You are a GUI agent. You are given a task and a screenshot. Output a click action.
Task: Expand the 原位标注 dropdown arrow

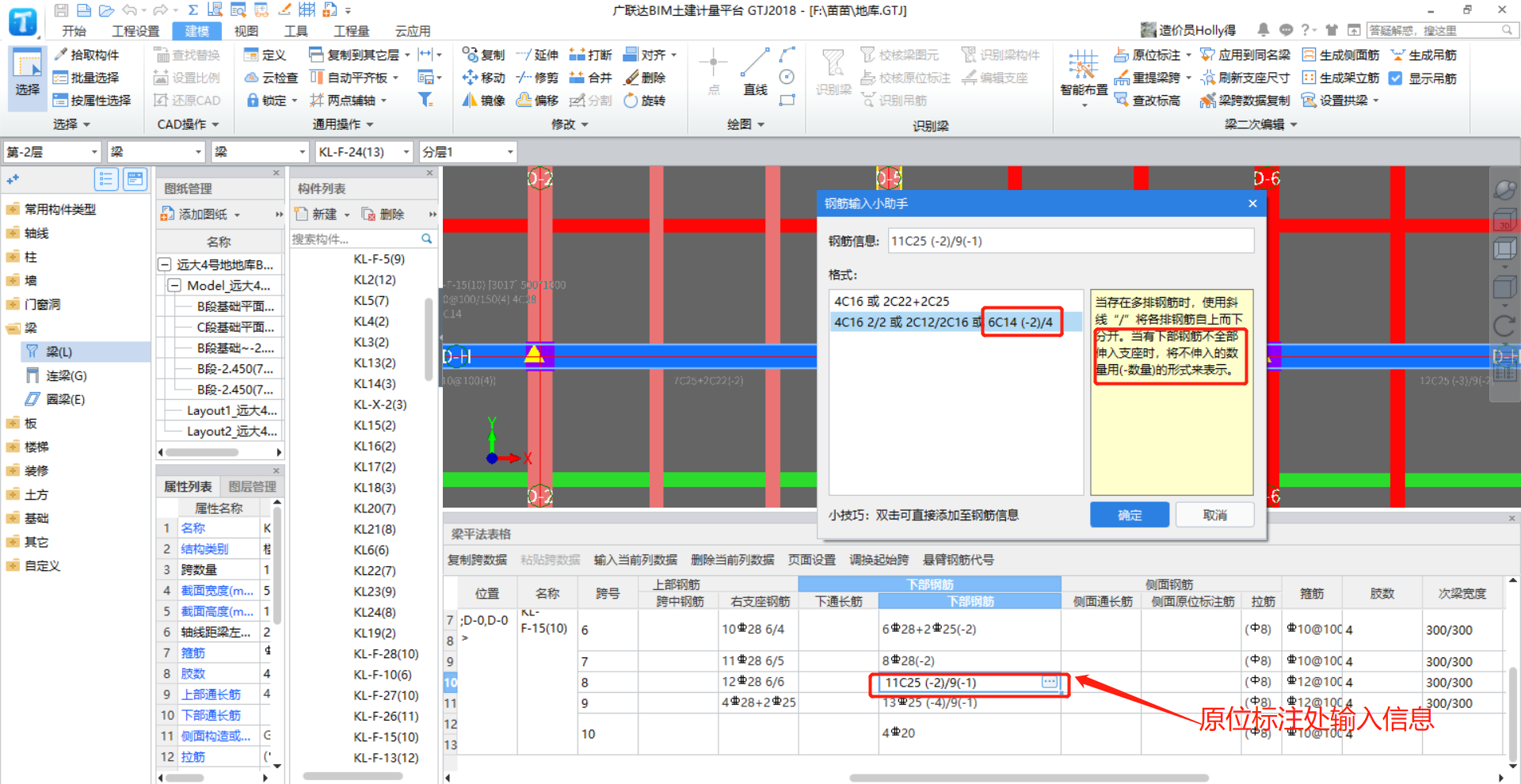tap(1188, 55)
